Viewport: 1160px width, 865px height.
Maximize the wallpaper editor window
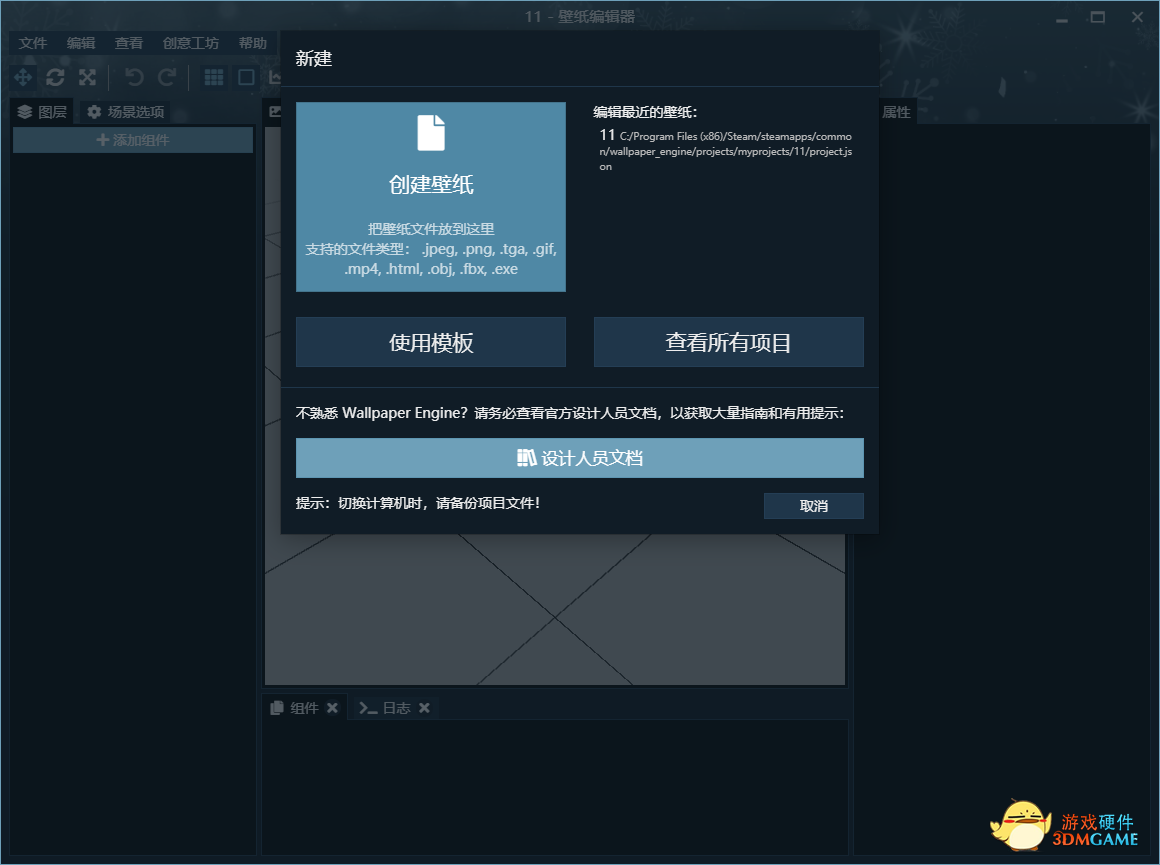click(1098, 17)
